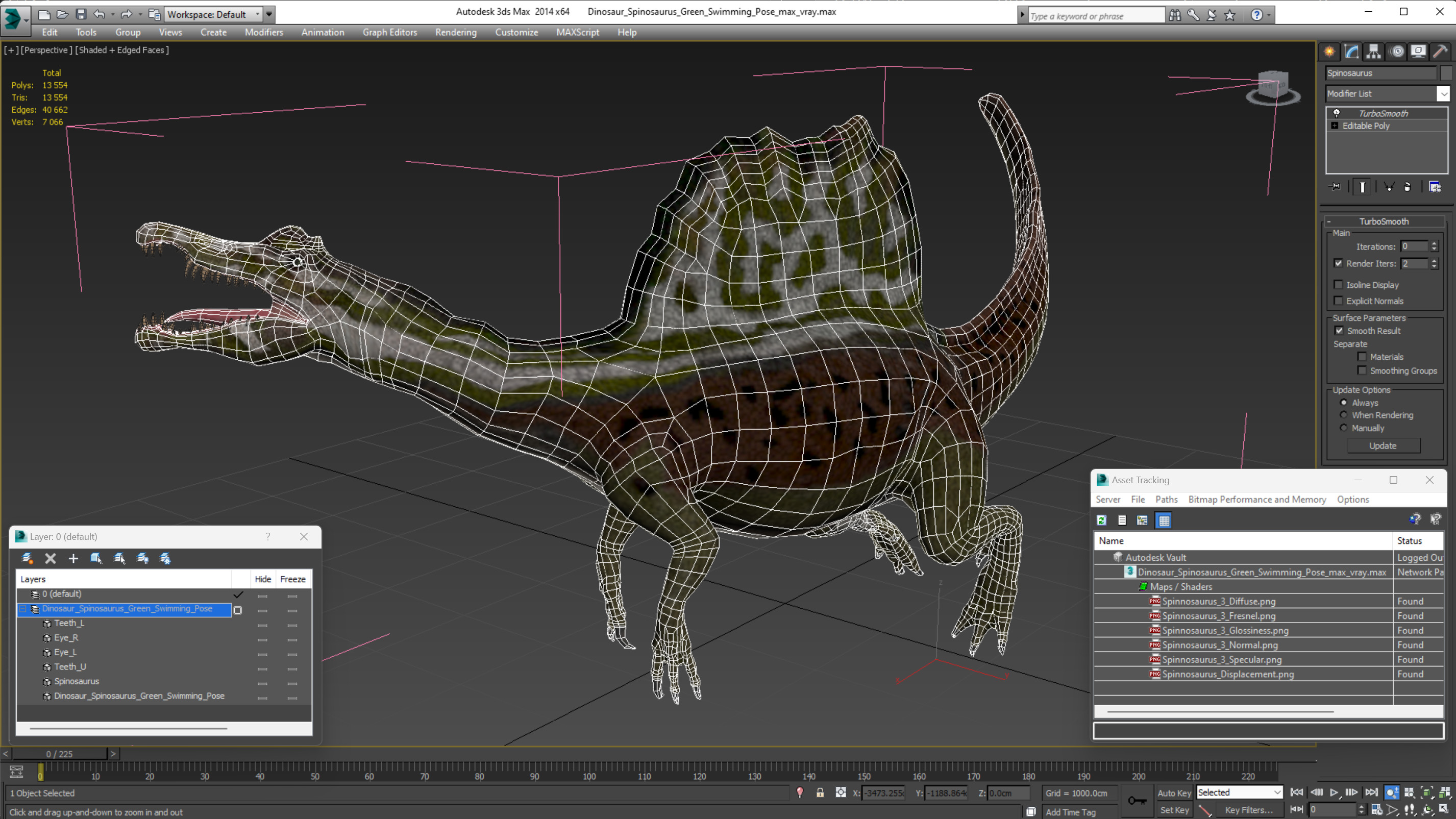Open the Modifiers menu
Image resolution: width=1456 pixels, height=819 pixels.
coord(263,32)
